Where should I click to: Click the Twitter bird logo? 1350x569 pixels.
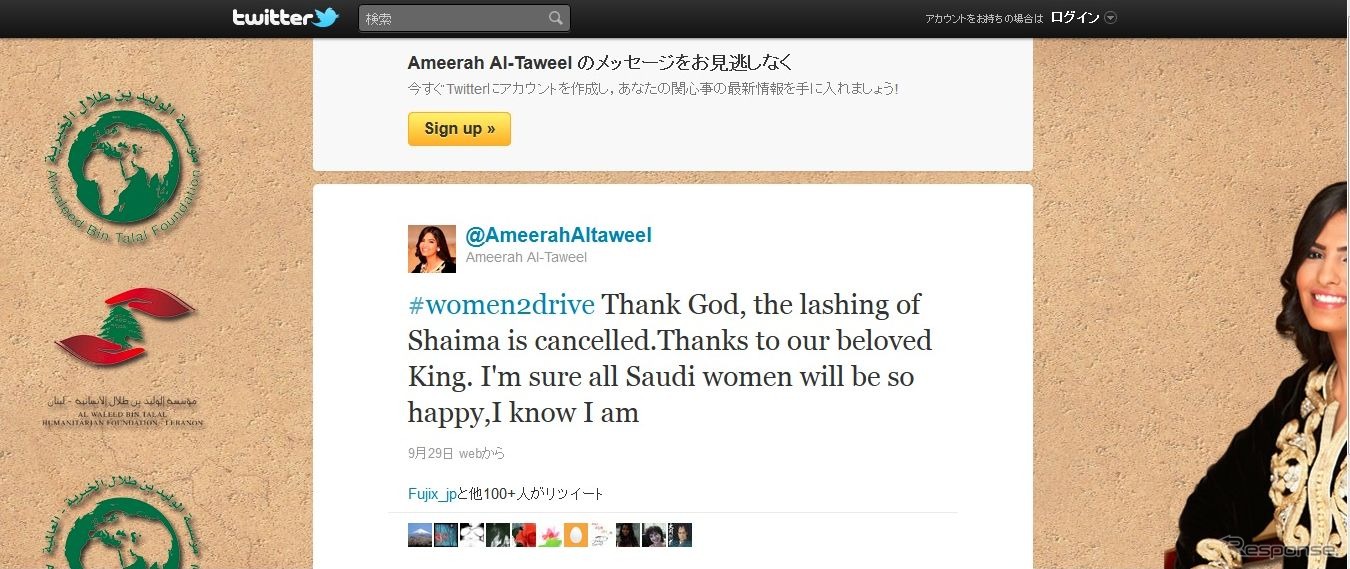click(x=325, y=17)
